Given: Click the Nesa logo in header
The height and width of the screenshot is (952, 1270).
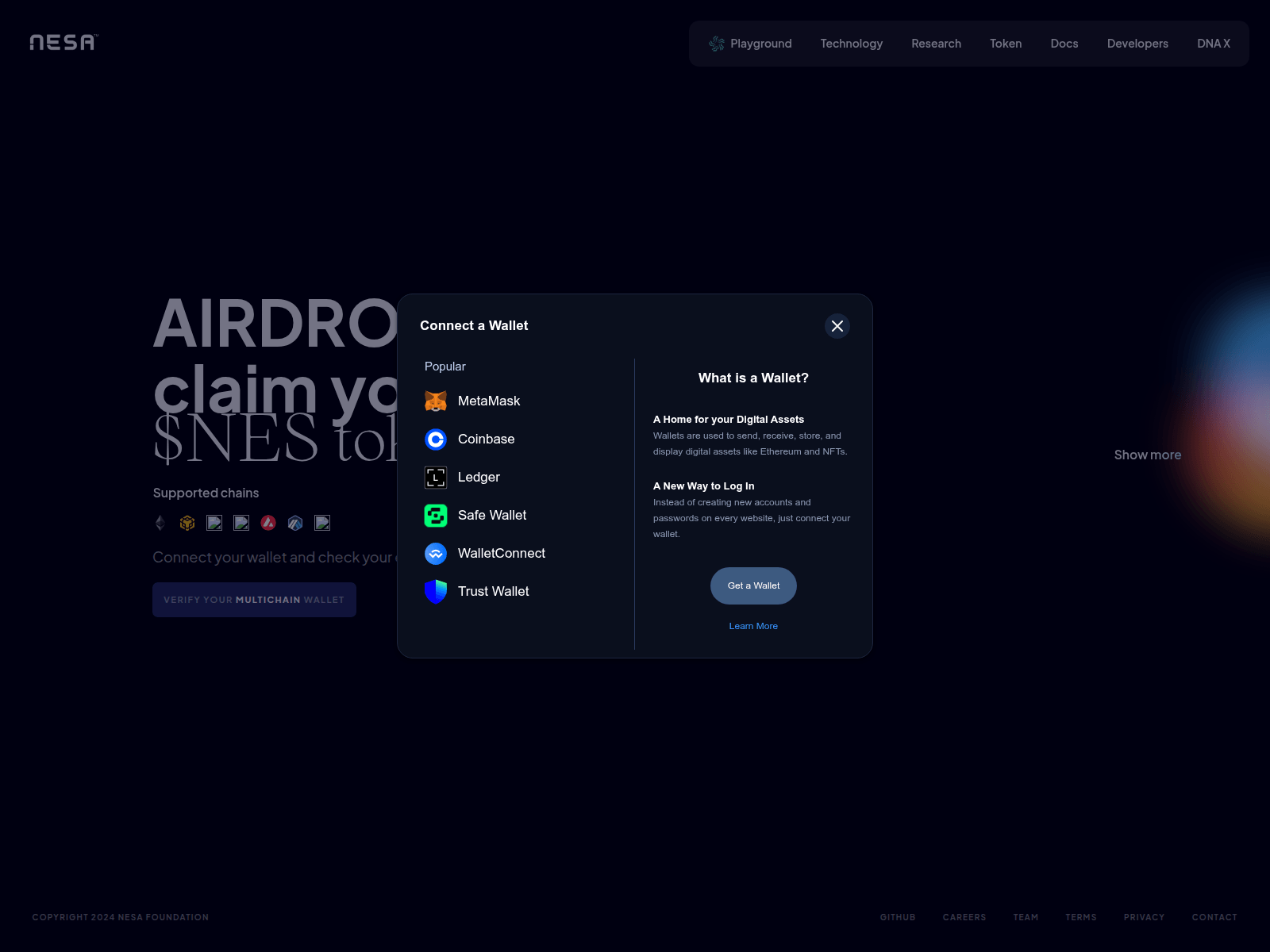Looking at the screenshot, I should coord(63,43).
